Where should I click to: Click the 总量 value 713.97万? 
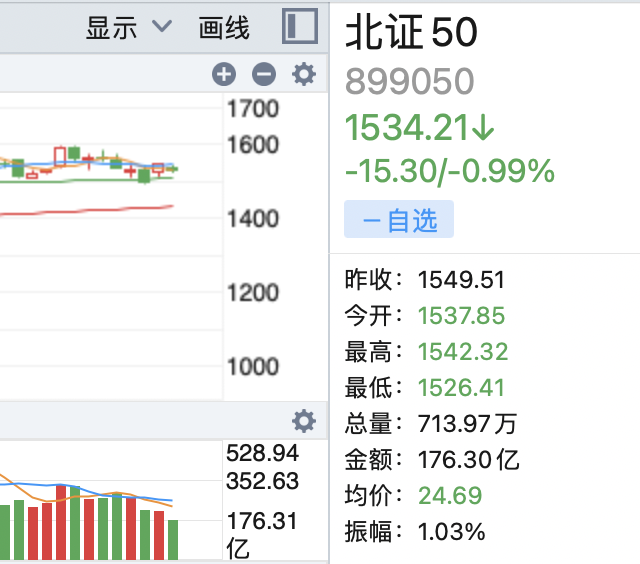pyautogui.click(x=467, y=424)
